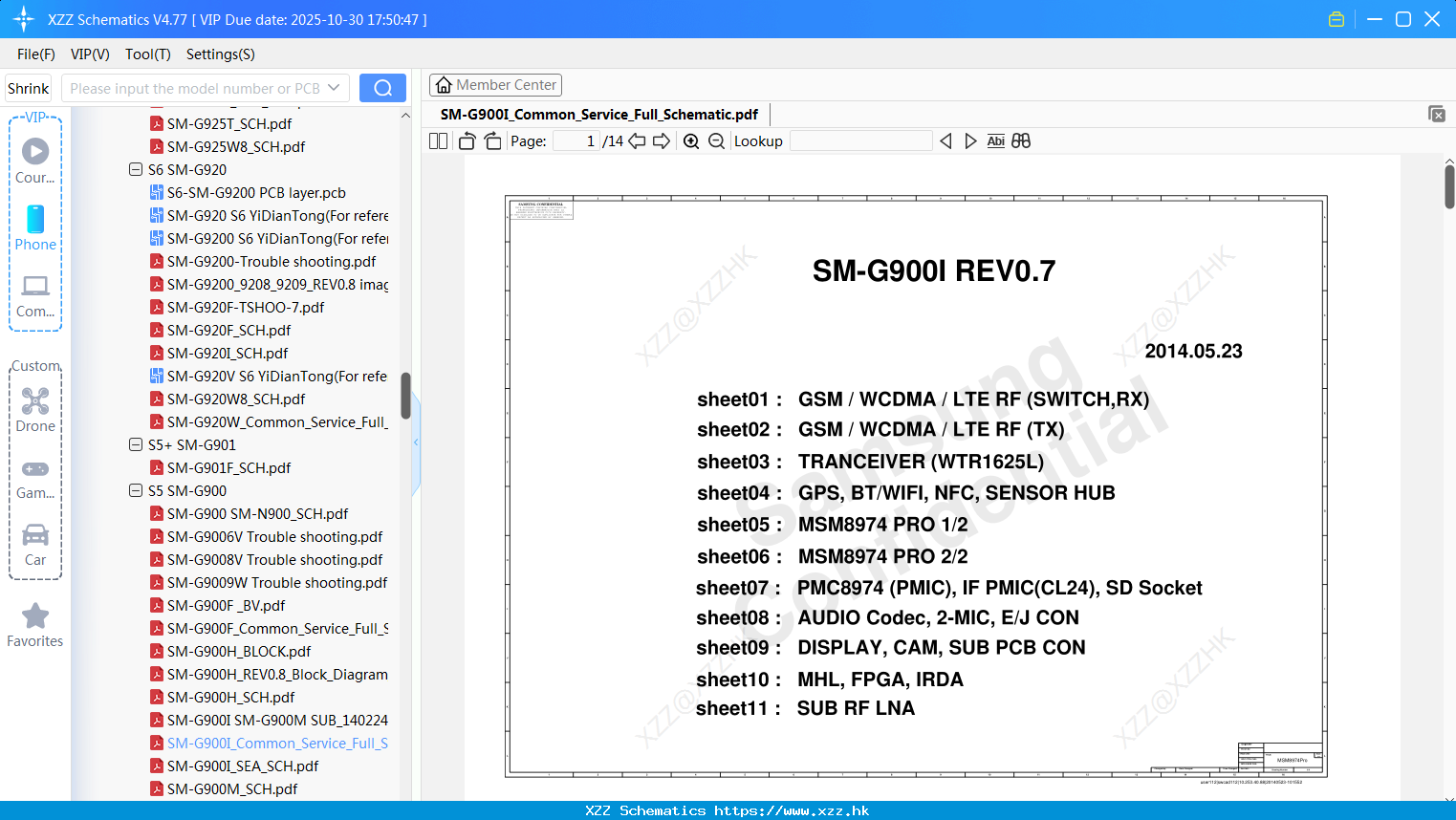Open the Courses sidebar icon
This screenshot has width=1456, height=820.
click(35, 151)
